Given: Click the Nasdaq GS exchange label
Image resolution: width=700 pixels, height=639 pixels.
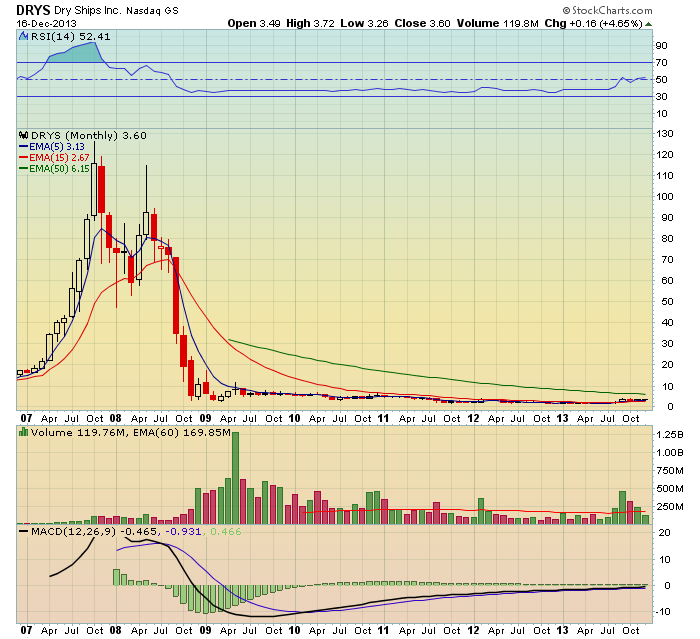Looking at the screenshot, I should pyautogui.click(x=152, y=11).
